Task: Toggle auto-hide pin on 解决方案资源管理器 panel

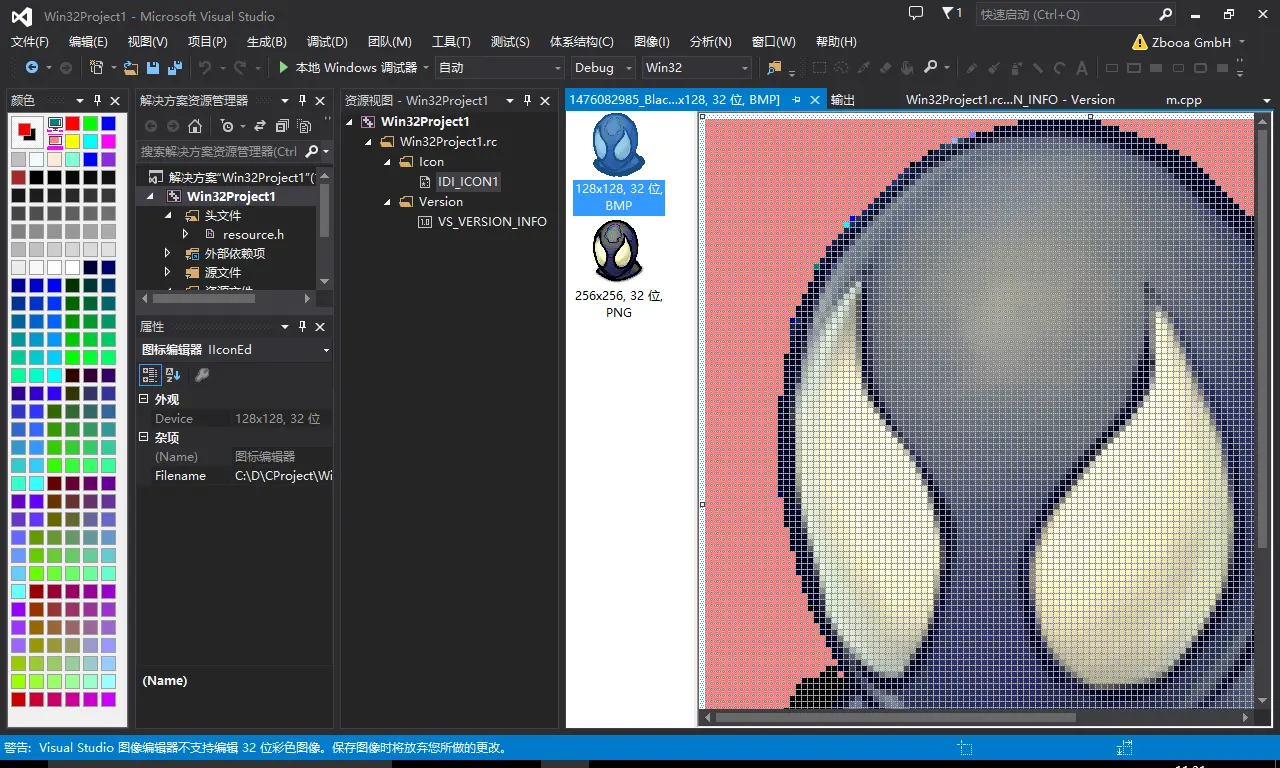Action: 302,101
